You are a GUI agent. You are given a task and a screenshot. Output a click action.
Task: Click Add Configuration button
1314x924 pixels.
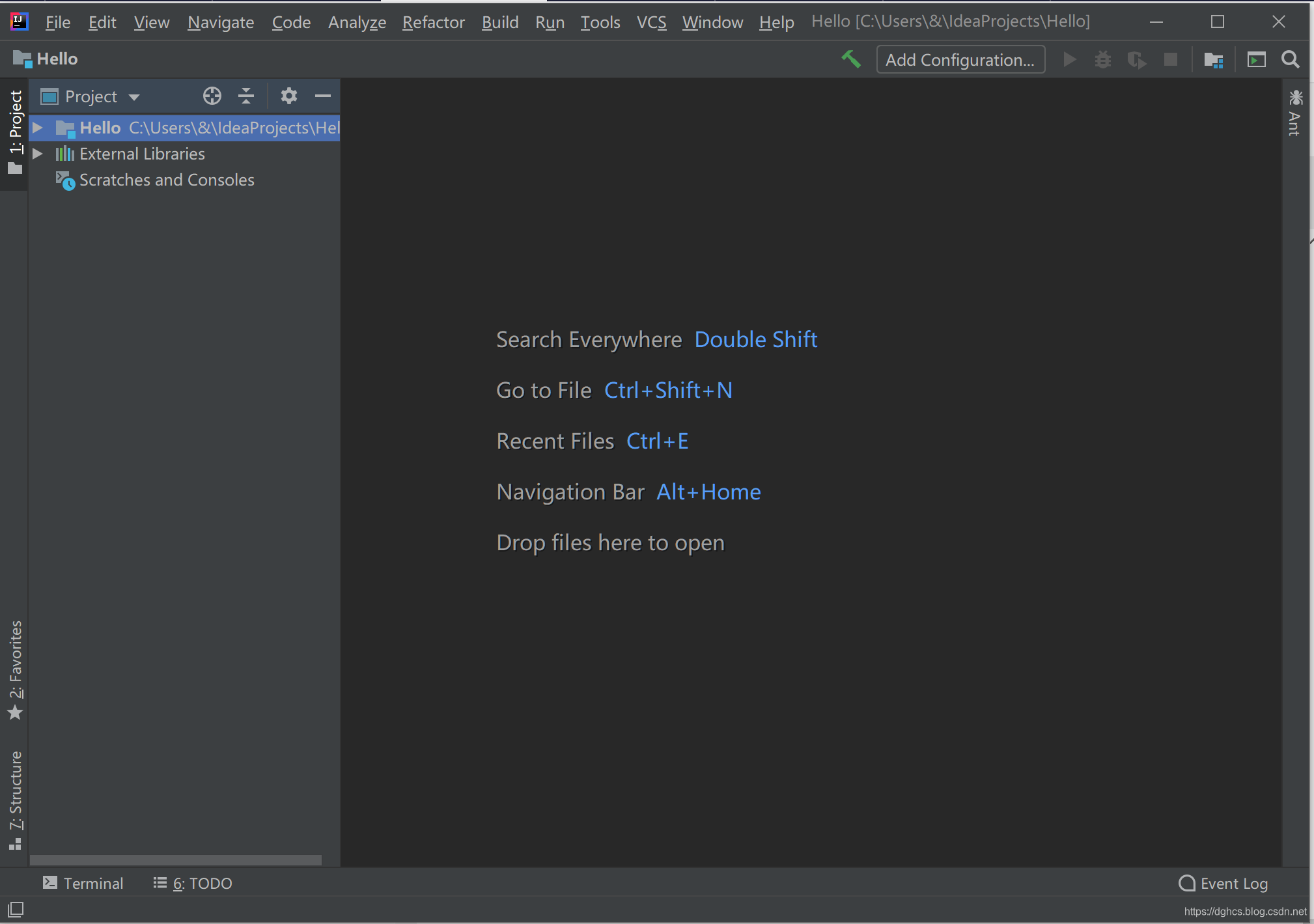coord(960,59)
